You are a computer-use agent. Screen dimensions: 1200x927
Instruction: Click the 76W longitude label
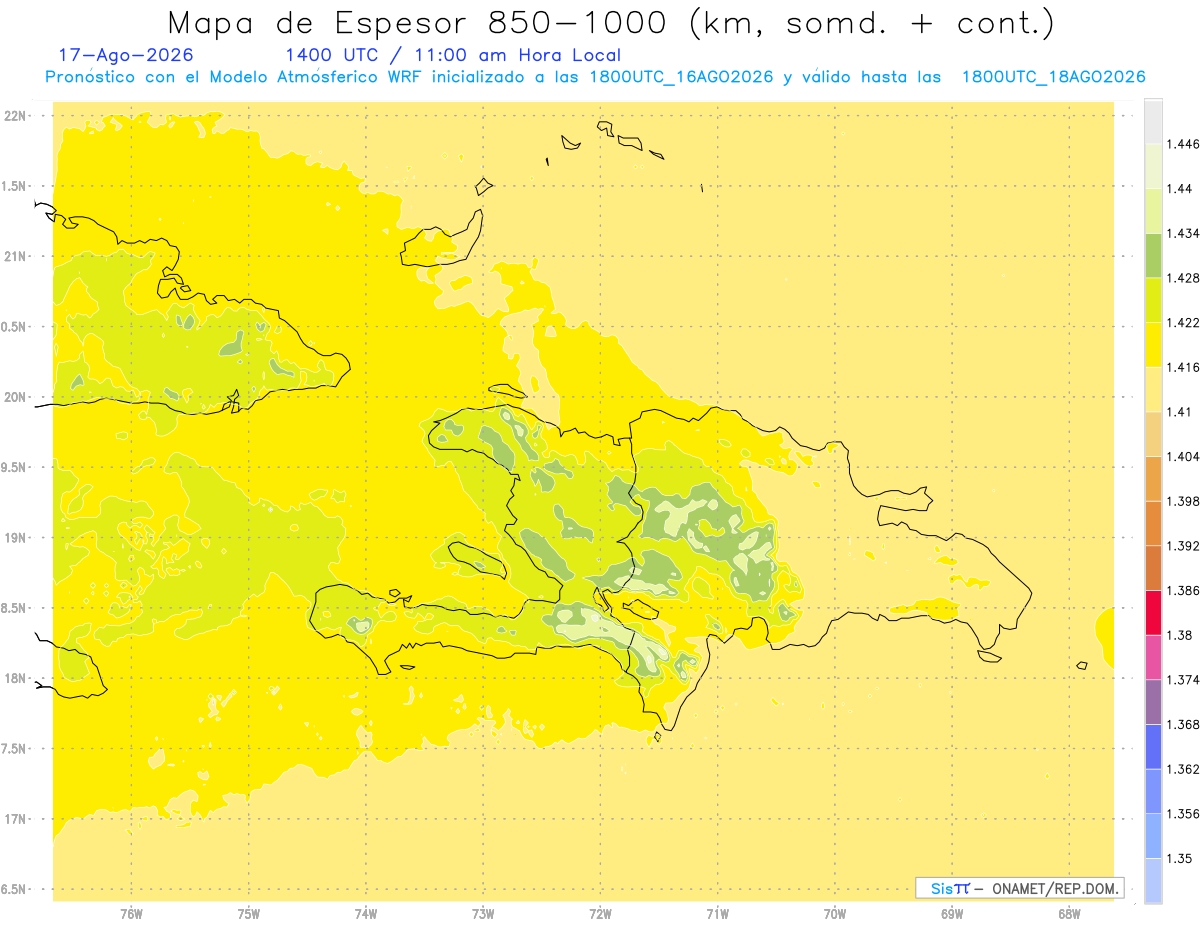point(131,914)
